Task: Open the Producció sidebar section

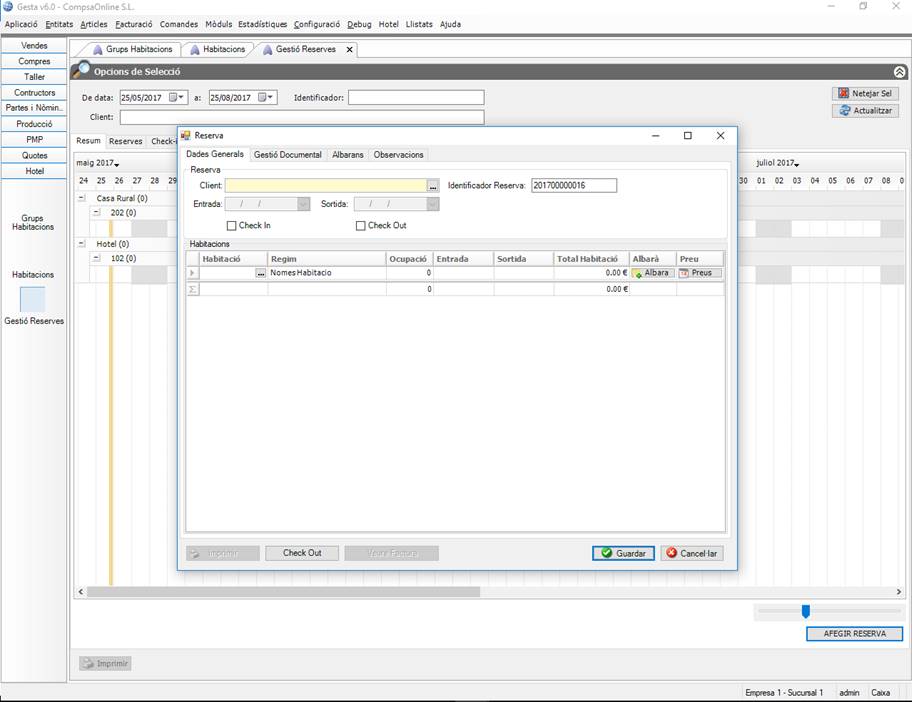Action: coord(34,124)
